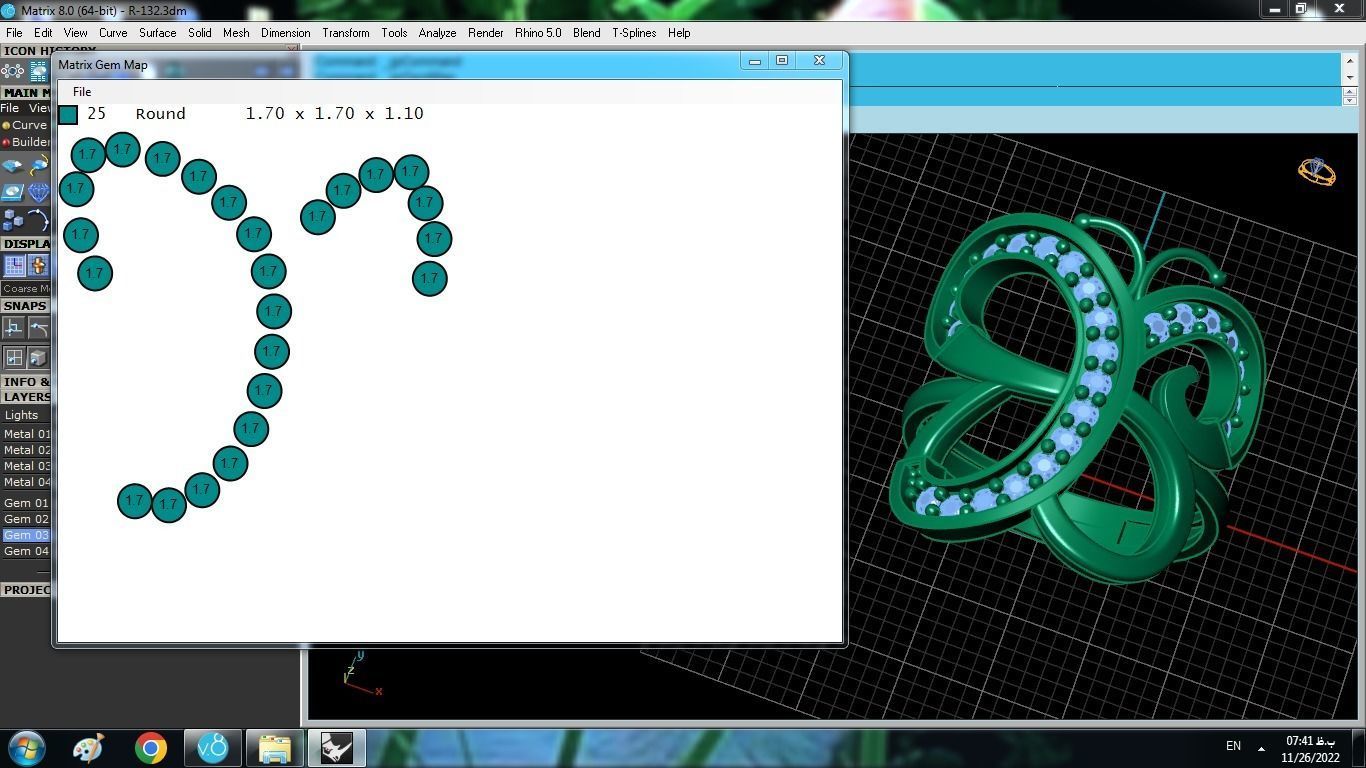Click the active Rhino taskbar icon
The image size is (1366, 768).
(337, 748)
